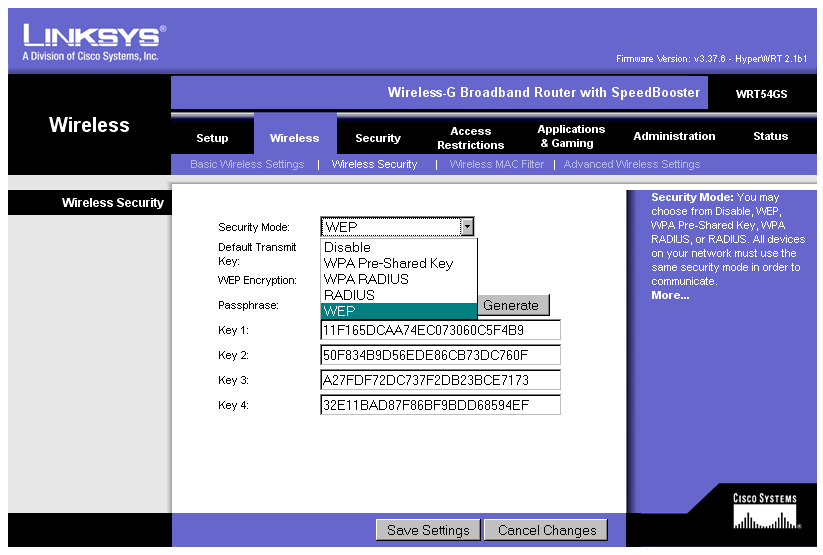Image resolution: width=823 pixels, height=555 pixels.
Task: Click into the Key 2 field
Action: tap(440, 355)
